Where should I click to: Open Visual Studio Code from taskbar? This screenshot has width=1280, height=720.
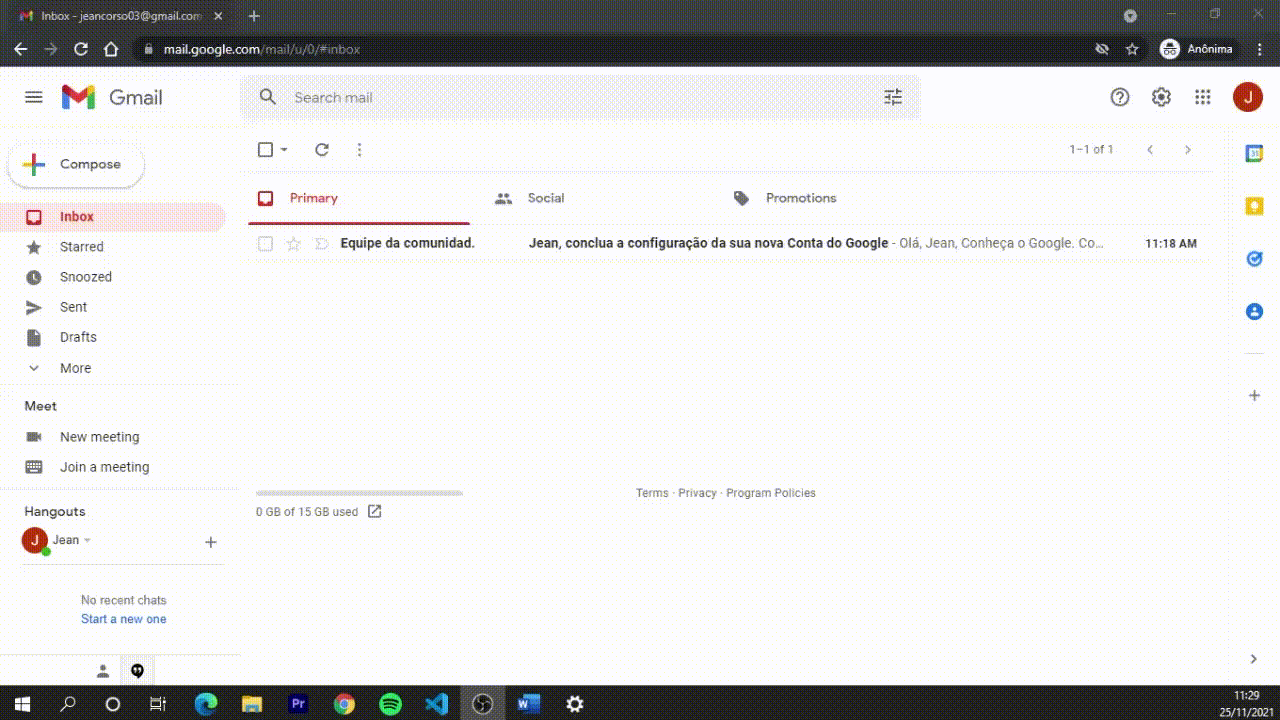[436, 704]
